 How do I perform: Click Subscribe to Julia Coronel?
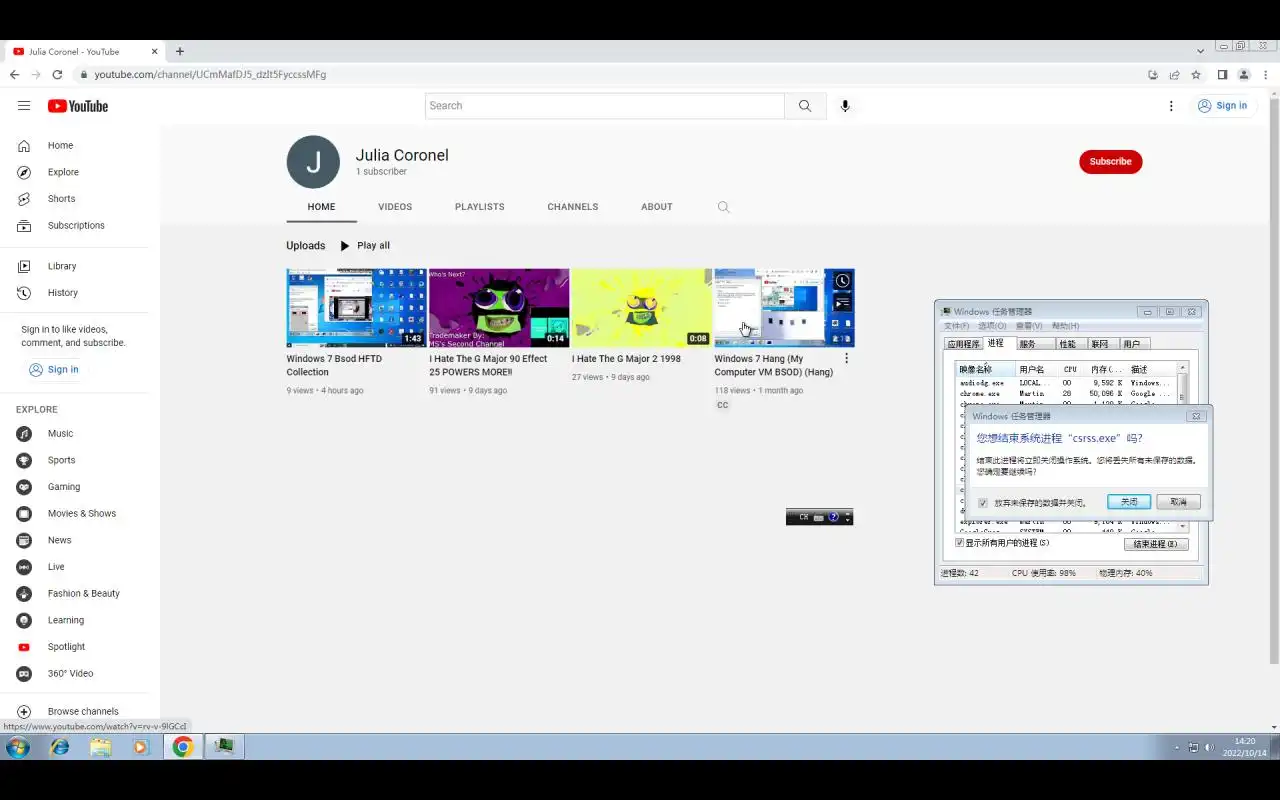[x=1110, y=162]
